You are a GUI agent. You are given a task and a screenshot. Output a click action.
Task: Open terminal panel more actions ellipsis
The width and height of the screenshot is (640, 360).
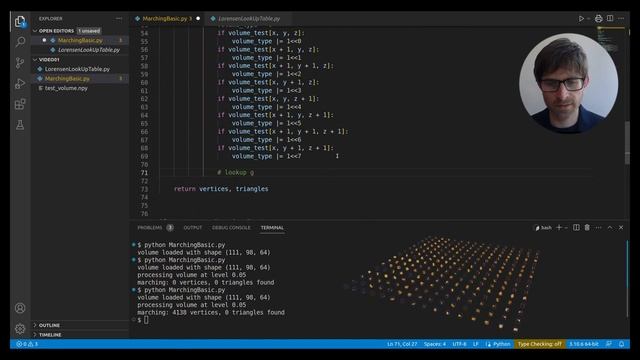point(598,227)
